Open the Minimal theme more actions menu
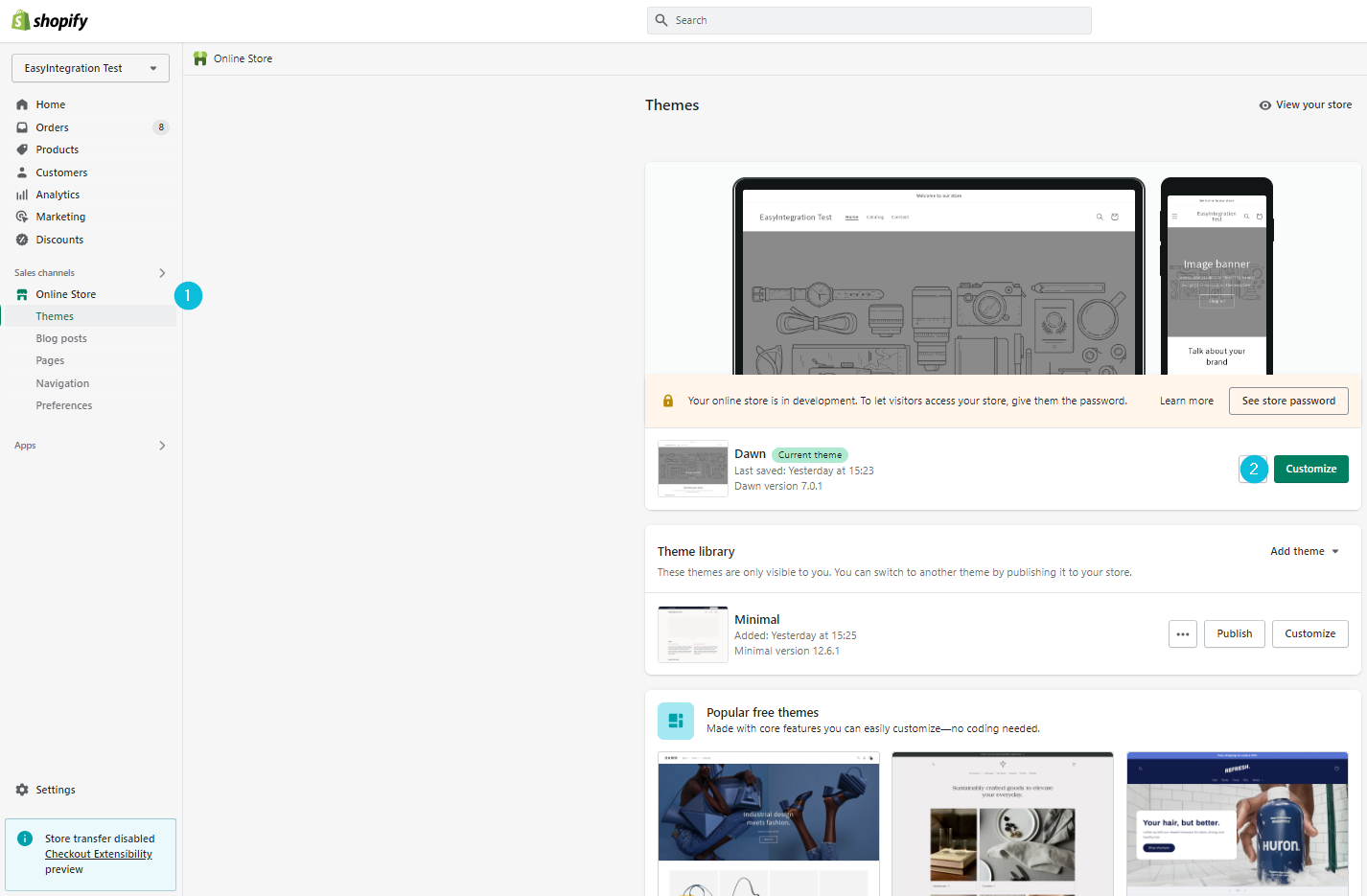 pos(1183,634)
